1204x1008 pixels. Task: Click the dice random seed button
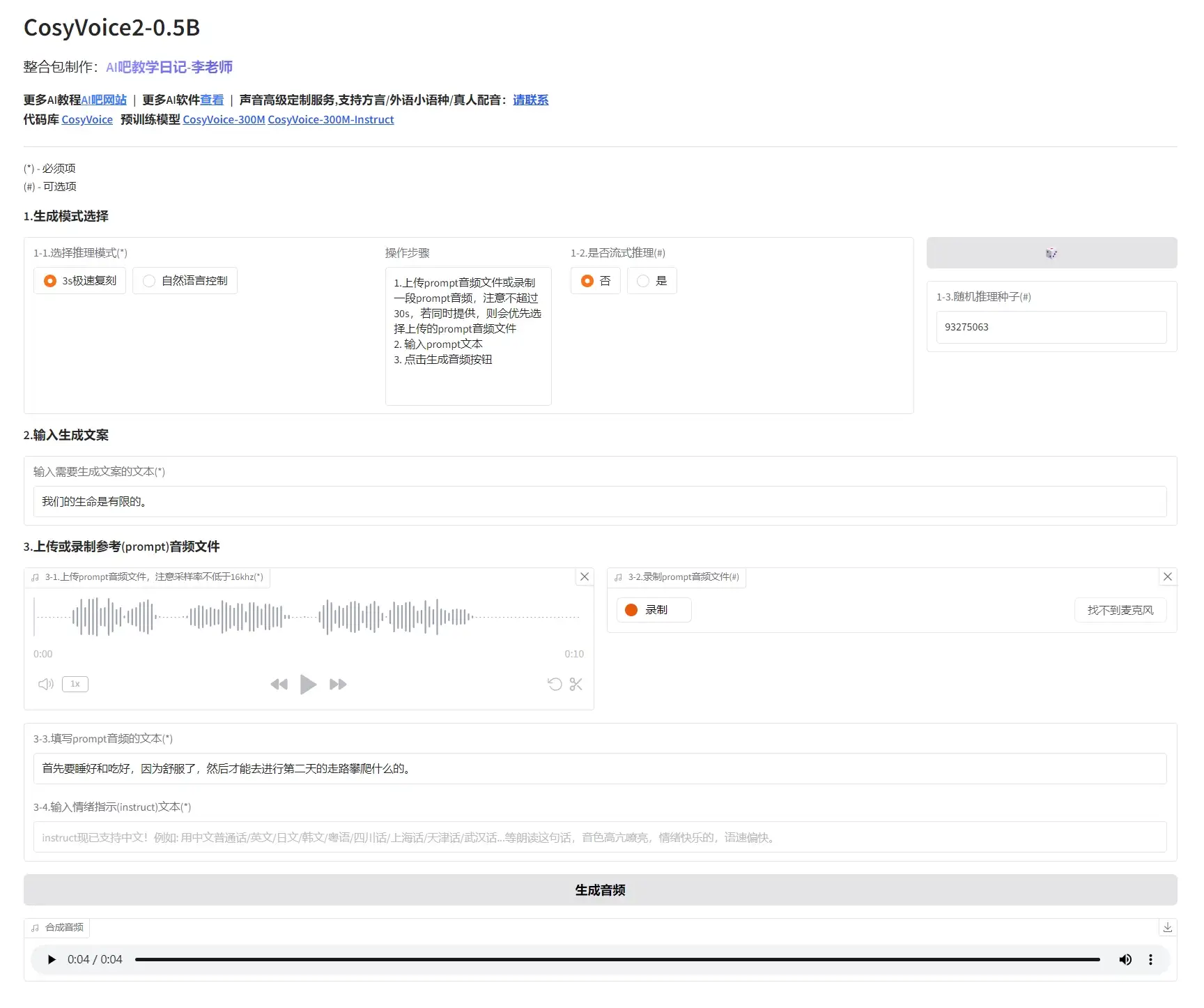[x=1051, y=253]
